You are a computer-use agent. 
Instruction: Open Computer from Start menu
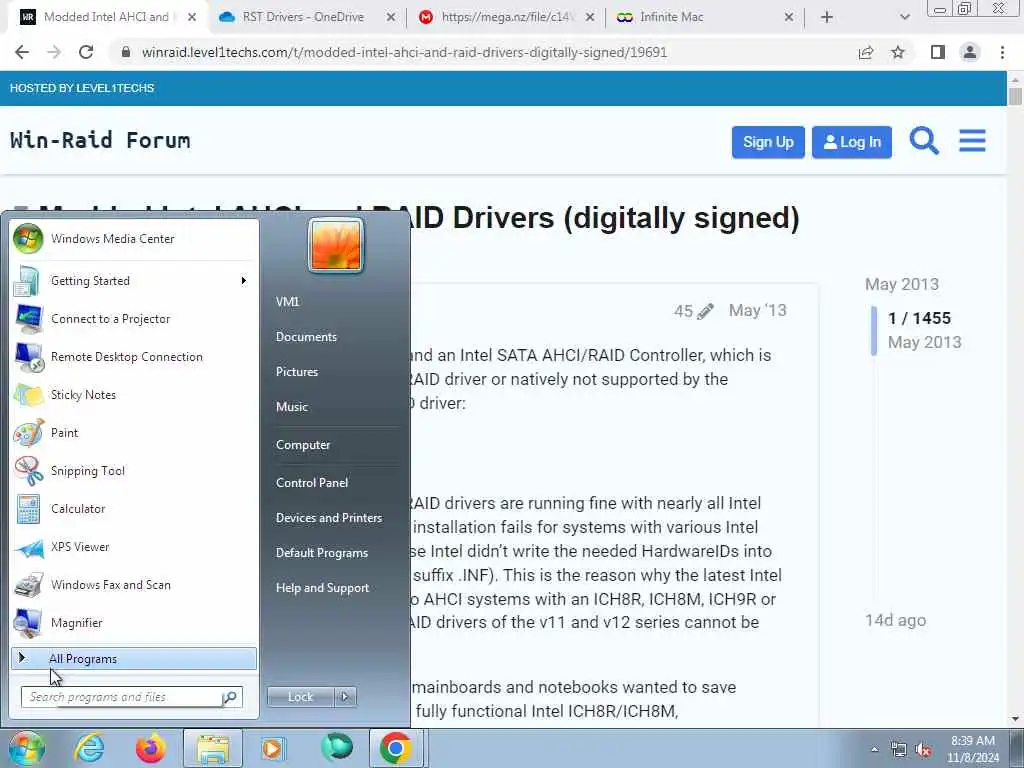point(303,445)
